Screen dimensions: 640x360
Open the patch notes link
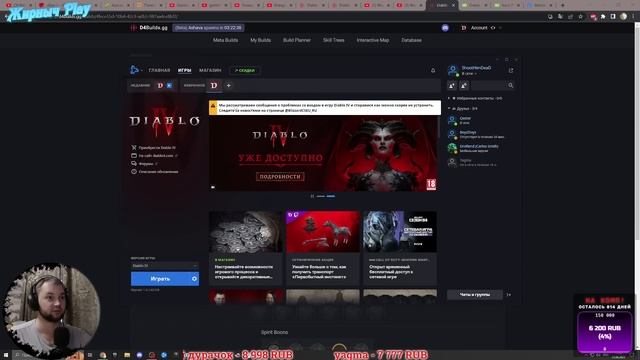(x=154, y=171)
